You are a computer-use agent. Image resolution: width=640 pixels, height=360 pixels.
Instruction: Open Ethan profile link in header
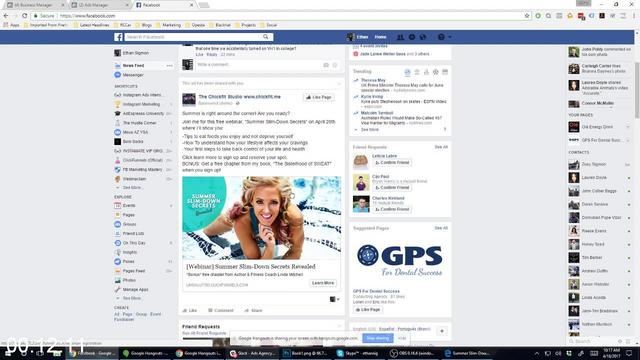(x=358, y=37)
